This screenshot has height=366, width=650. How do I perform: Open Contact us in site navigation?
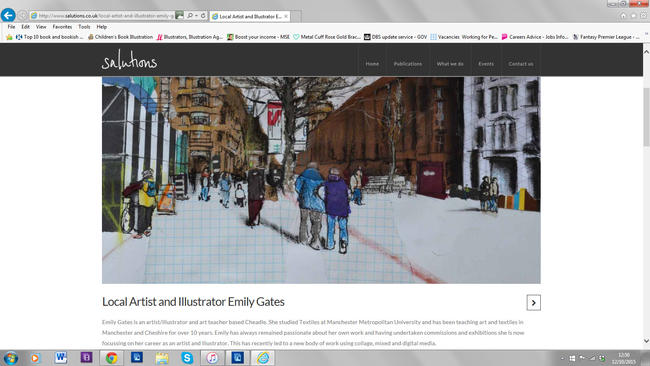(521, 64)
